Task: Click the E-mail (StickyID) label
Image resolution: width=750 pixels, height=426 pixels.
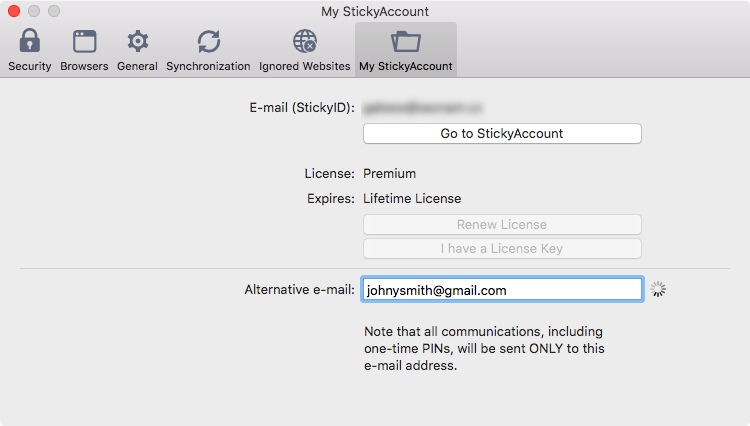Action: click(x=302, y=108)
